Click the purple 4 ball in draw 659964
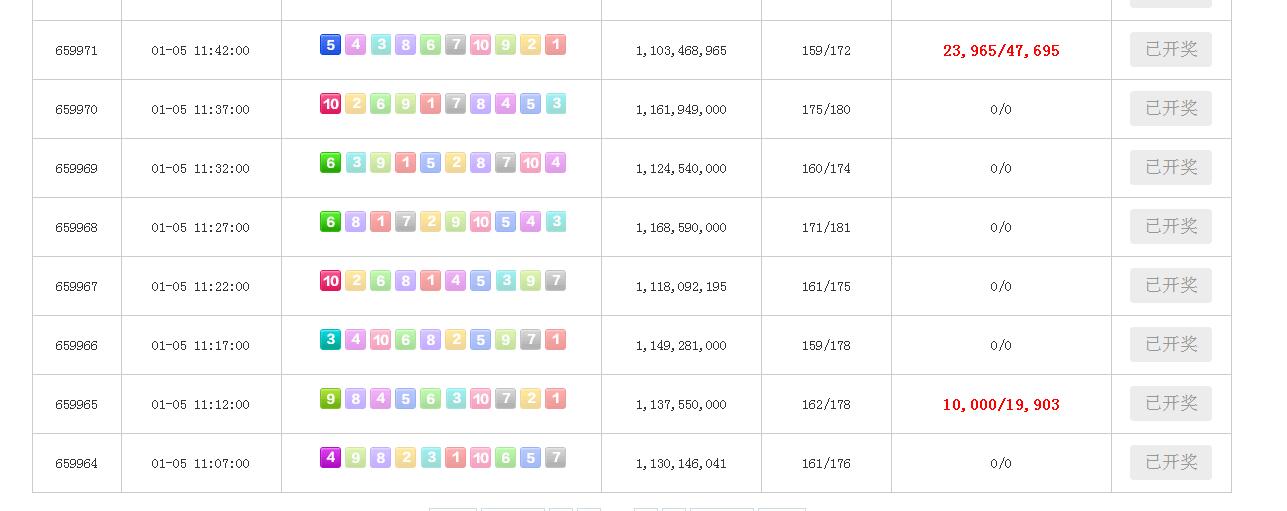Image resolution: width=1287 pixels, height=511 pixels. point(330,458)
